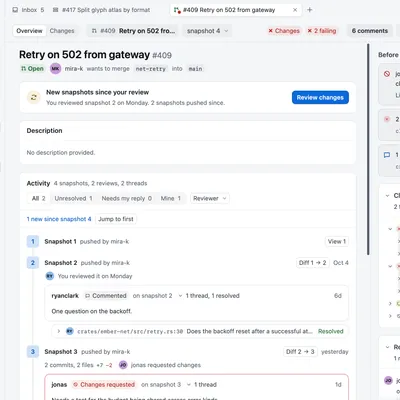Open the Inbox tab
400x400 pixels.
pyautogui.click(x=28, y=10)
